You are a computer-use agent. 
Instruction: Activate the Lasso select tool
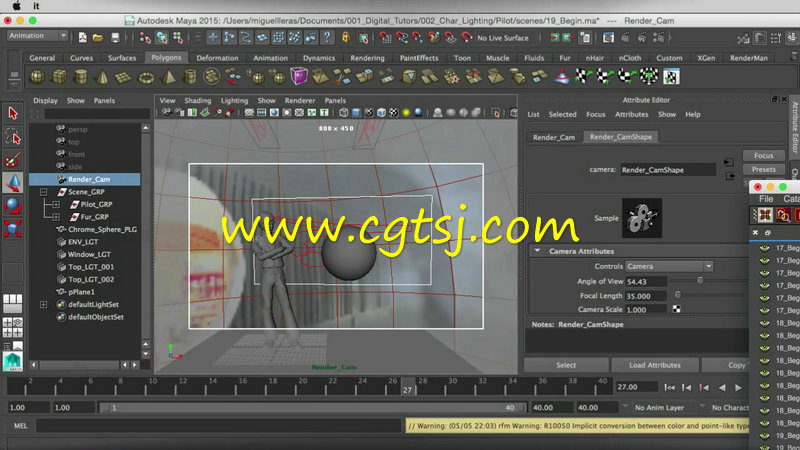(13, 137)
